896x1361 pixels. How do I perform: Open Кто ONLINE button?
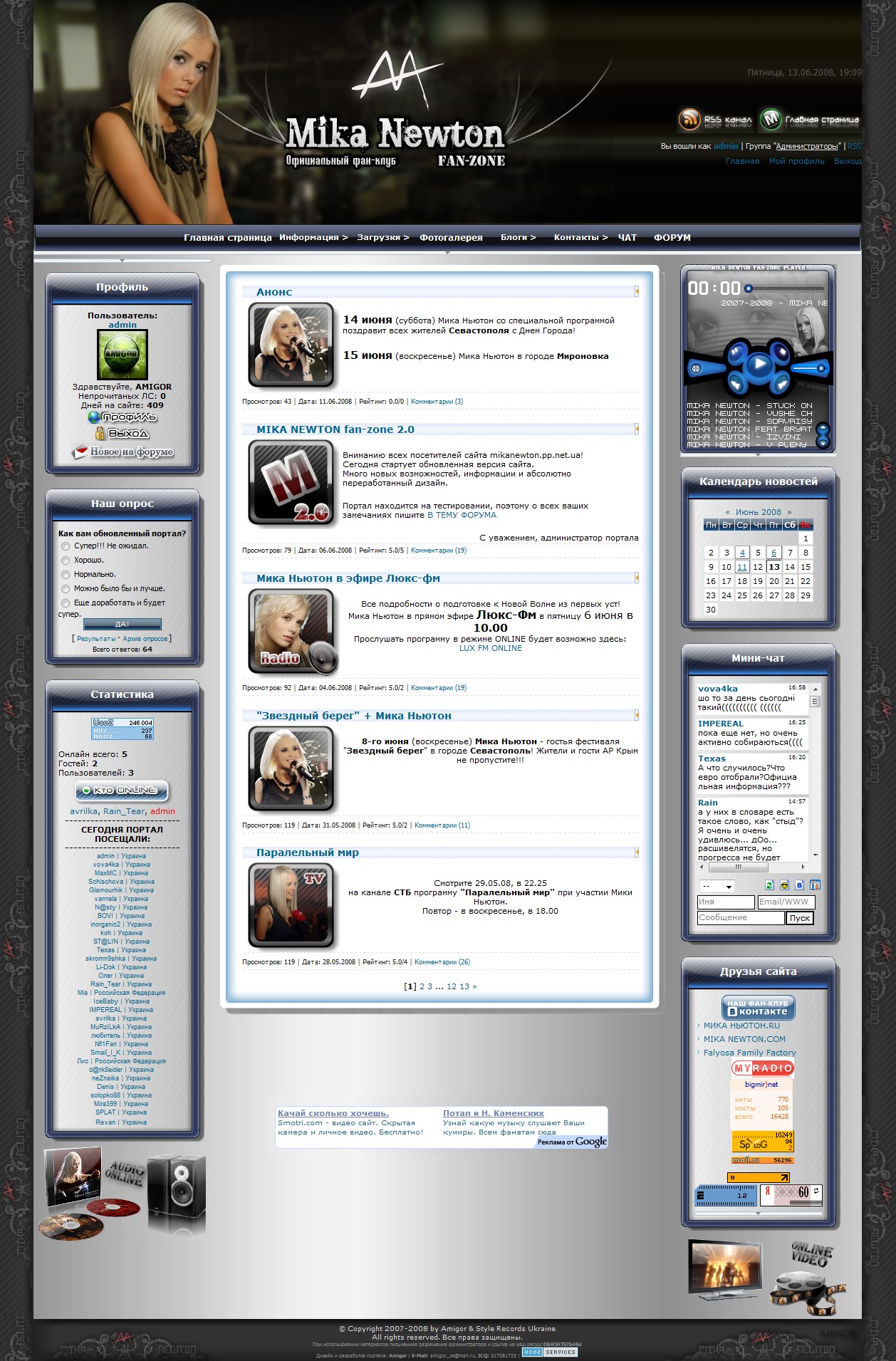tap(122, 791)
